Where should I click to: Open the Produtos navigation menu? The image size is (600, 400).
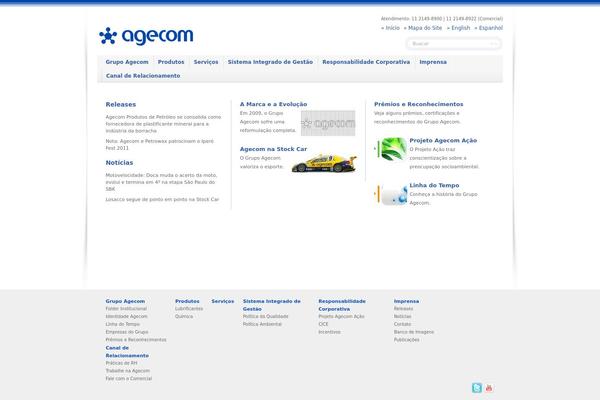171,62
